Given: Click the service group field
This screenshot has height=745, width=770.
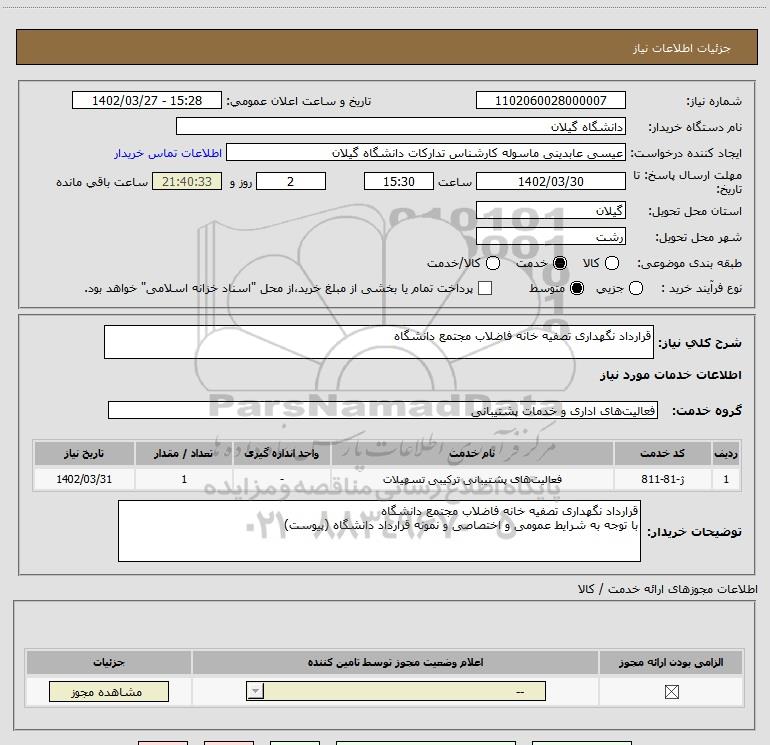Looking at the screenshot, I should coord(383,410).
